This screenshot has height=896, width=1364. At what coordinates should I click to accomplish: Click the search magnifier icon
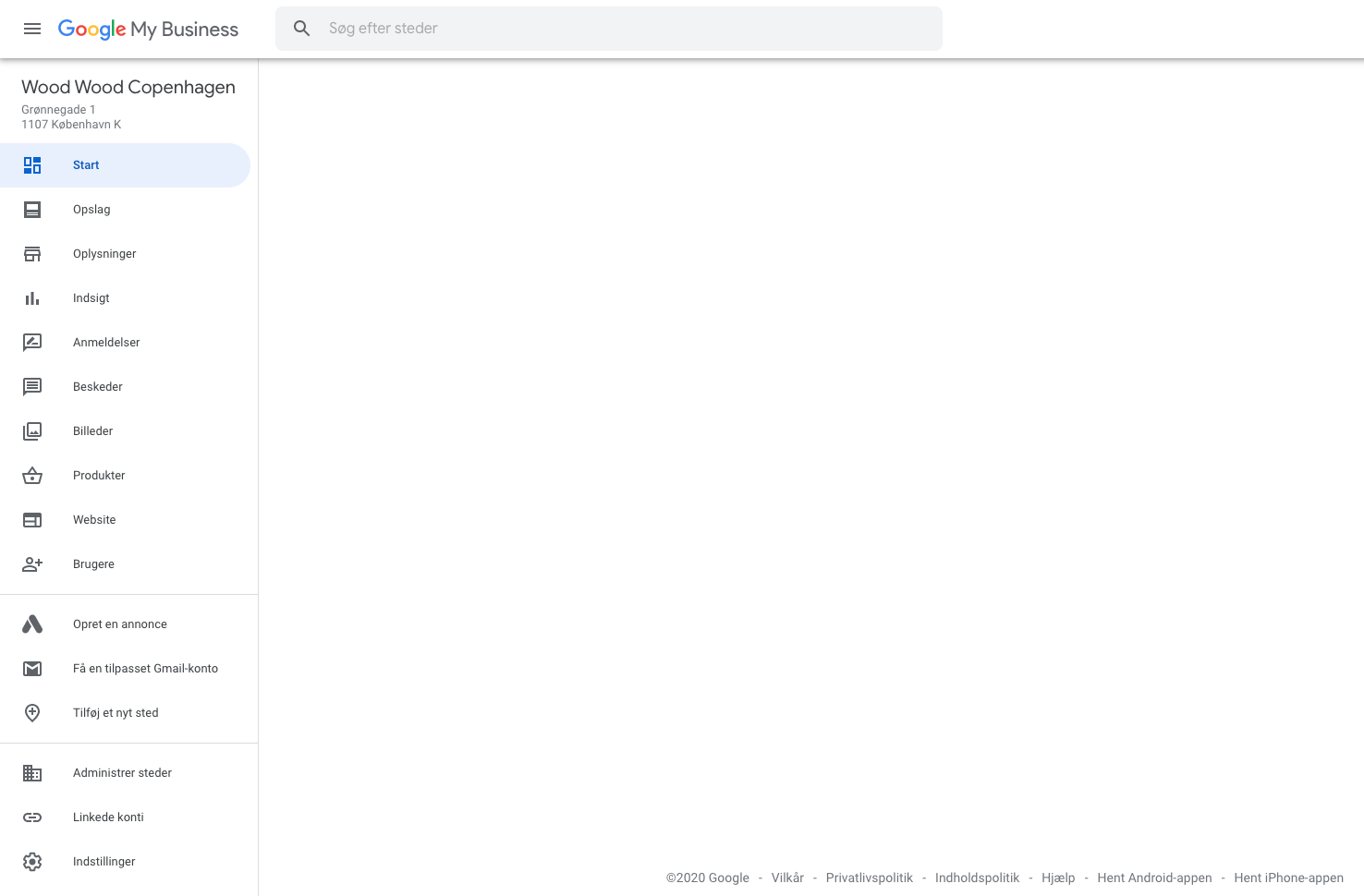tap(302, 29)
